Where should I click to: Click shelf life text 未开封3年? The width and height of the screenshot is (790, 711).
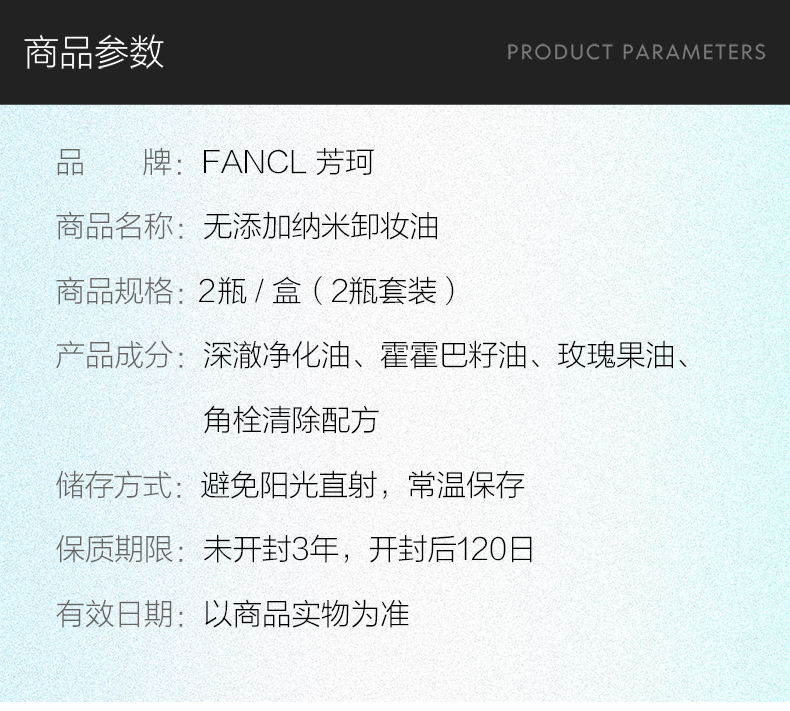271,549
